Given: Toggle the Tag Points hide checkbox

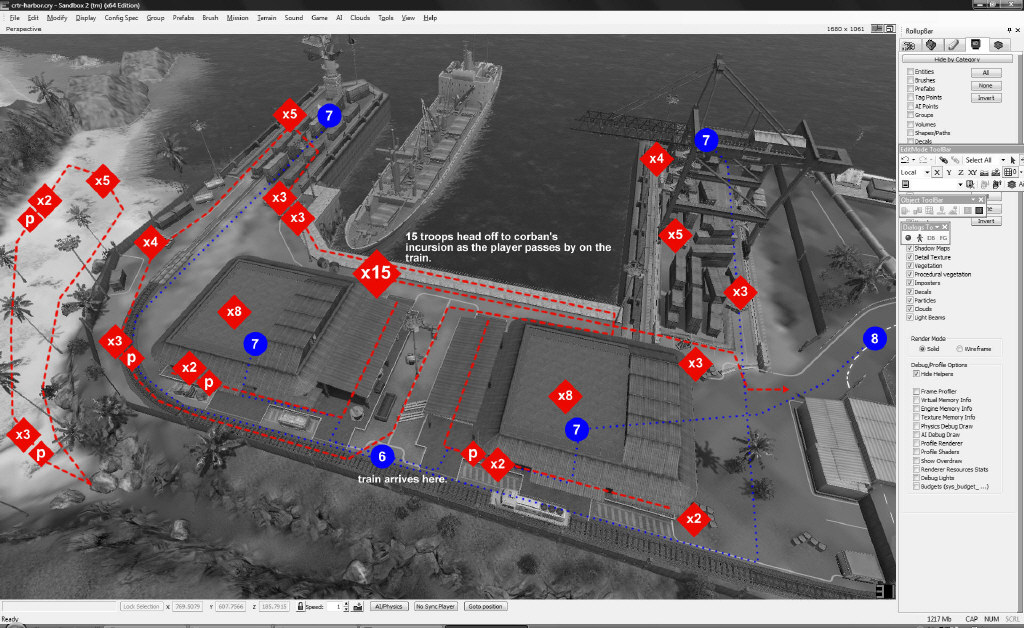Looking at the screenshot, I should (x=910, y=97).
